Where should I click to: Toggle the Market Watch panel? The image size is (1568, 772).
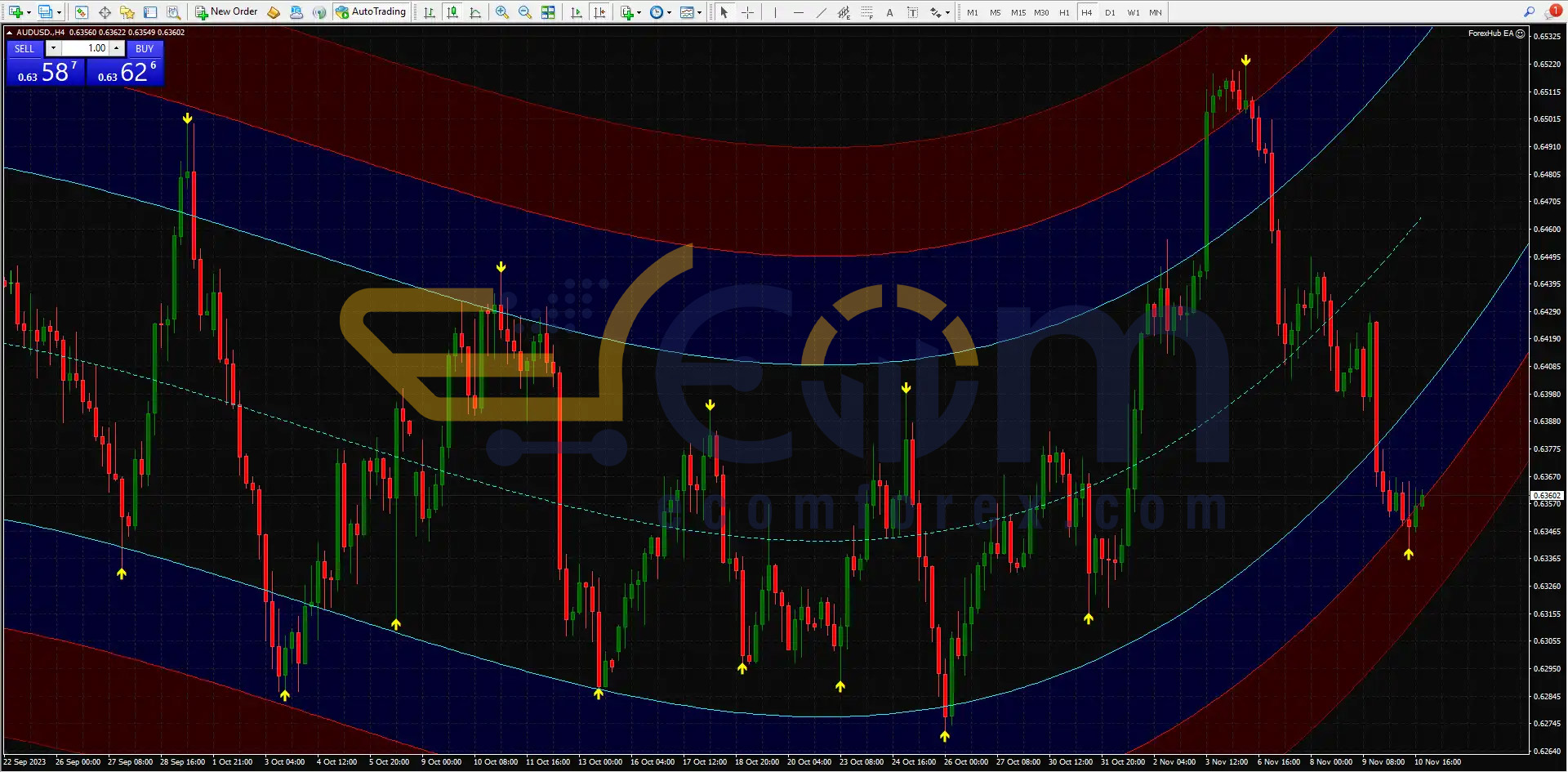coord(82,12)
